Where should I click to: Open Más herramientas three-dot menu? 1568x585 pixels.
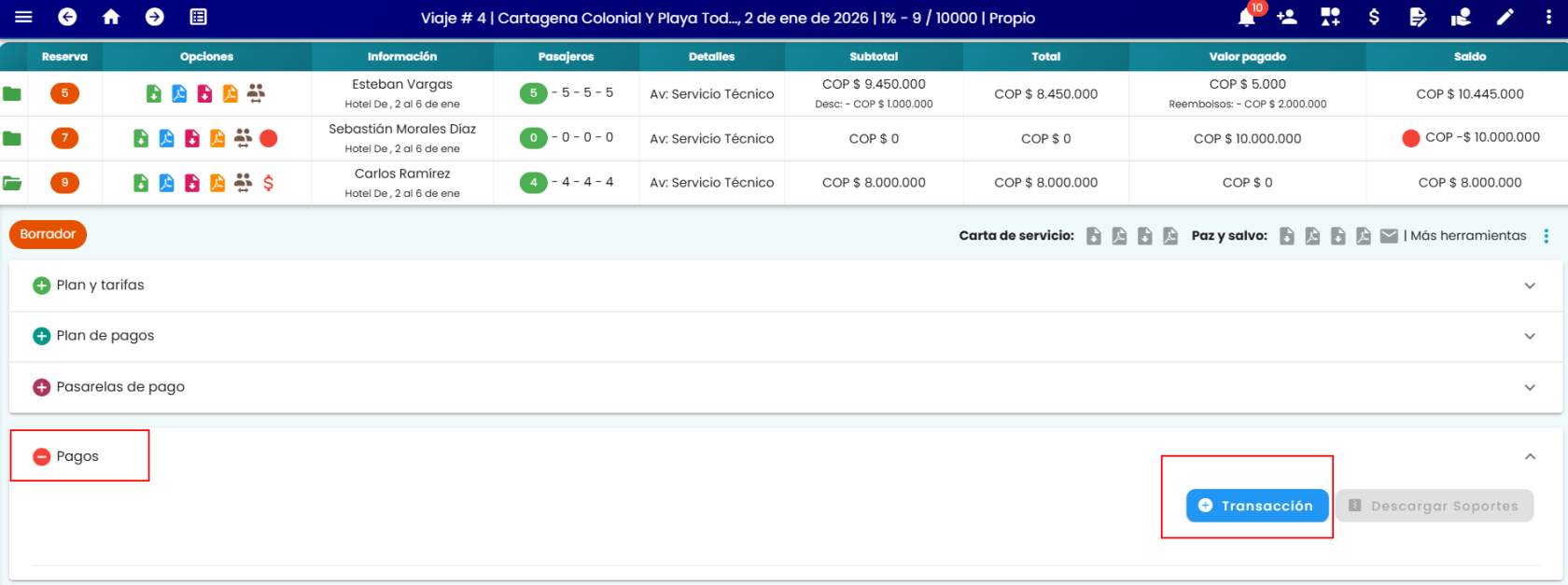[x=1547, y=236]
